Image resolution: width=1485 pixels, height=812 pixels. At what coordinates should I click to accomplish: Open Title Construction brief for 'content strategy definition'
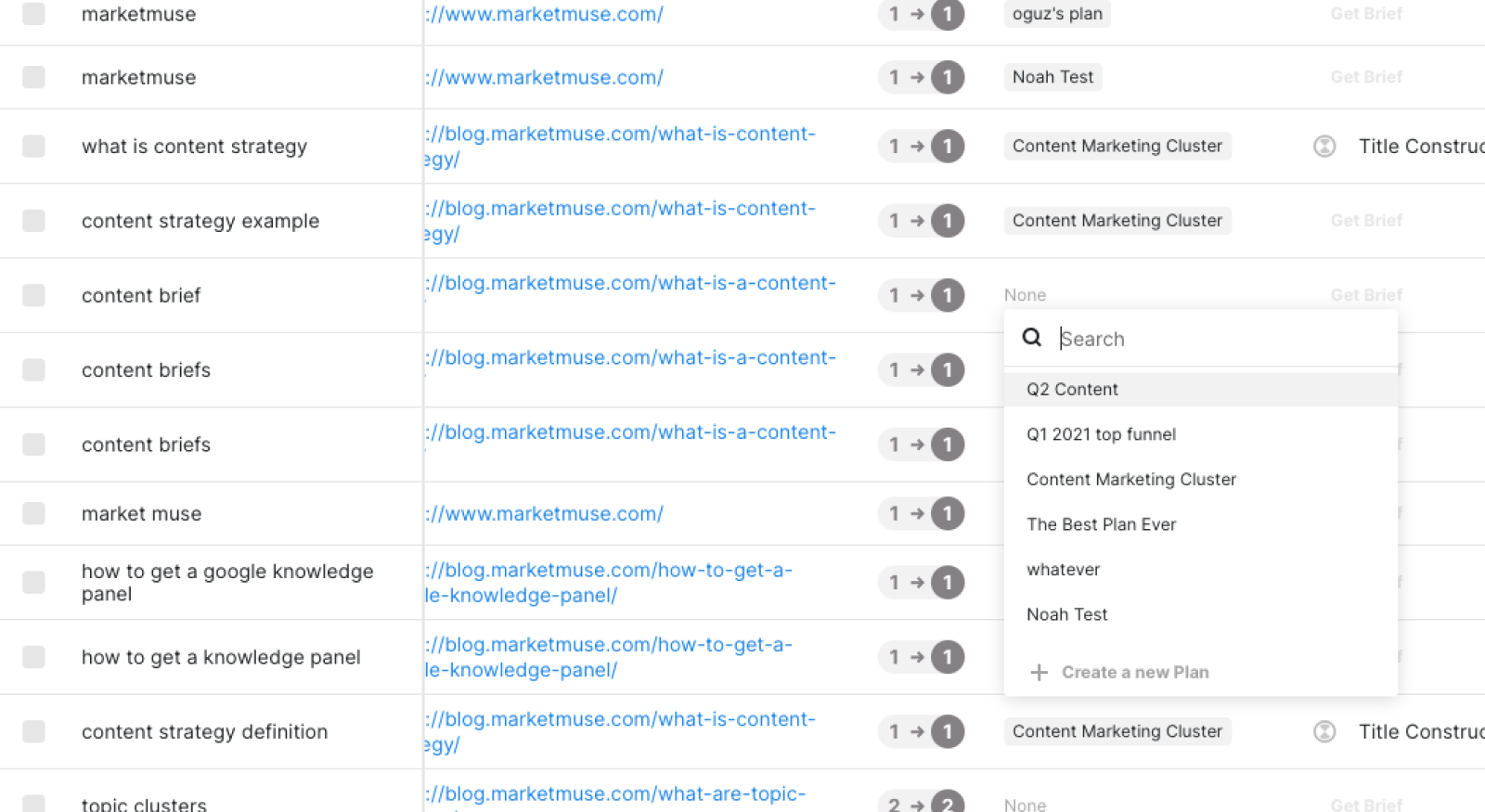coord(1421,731)
